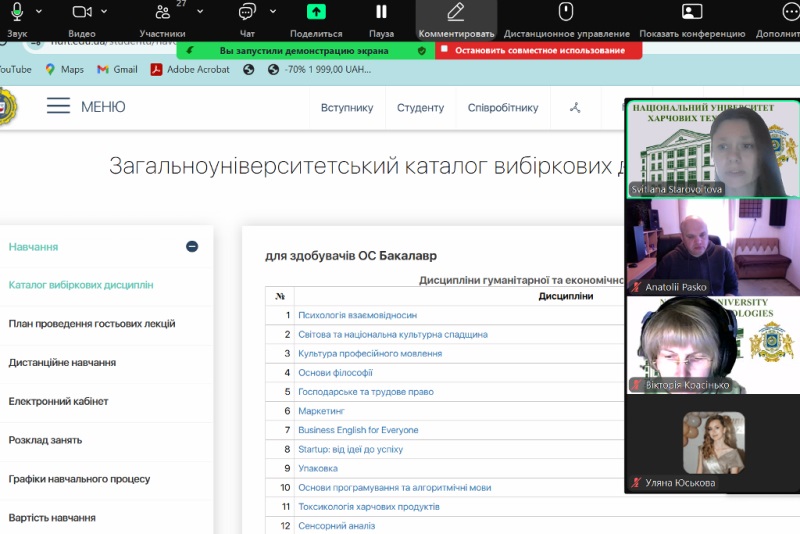Pause screen sharing with Пауза
800x534 pixels.
[381, 12]
